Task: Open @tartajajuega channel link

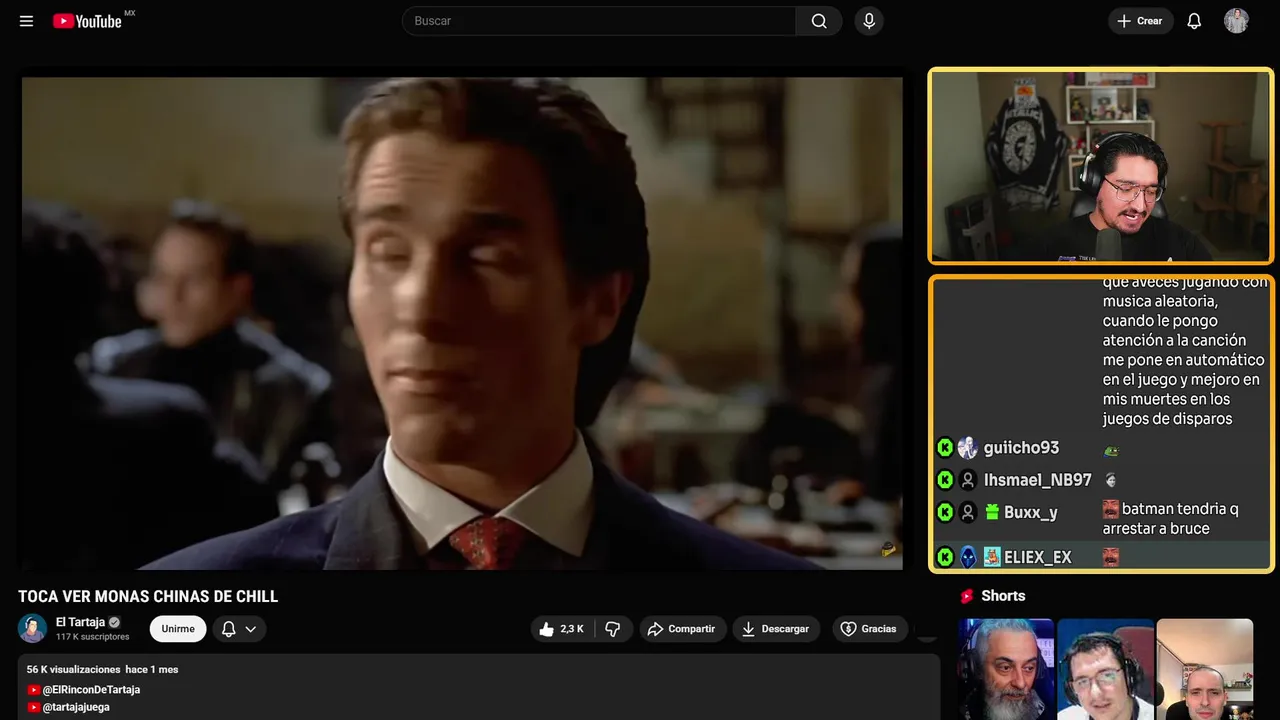Action: pos(76,707)
